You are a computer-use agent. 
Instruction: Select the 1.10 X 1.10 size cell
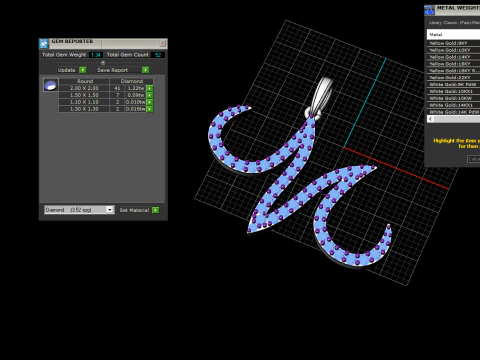pyautogui.click(x=84, y=102)
